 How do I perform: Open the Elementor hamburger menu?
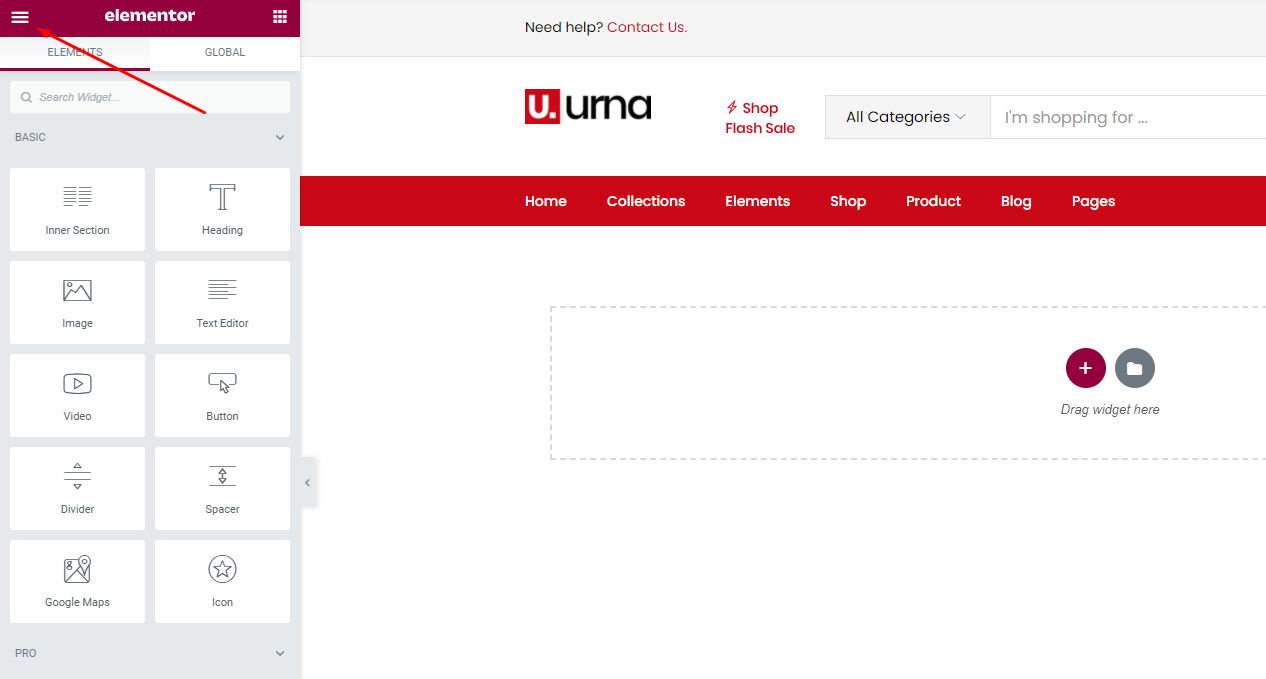point(20,16)
